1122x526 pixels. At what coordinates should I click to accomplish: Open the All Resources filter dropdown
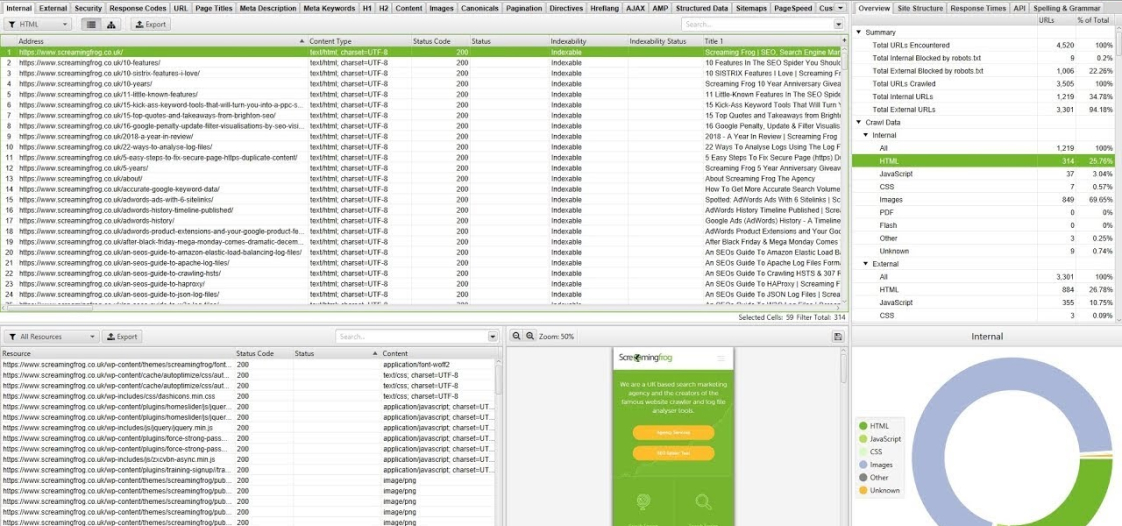(x=51, y=336)
